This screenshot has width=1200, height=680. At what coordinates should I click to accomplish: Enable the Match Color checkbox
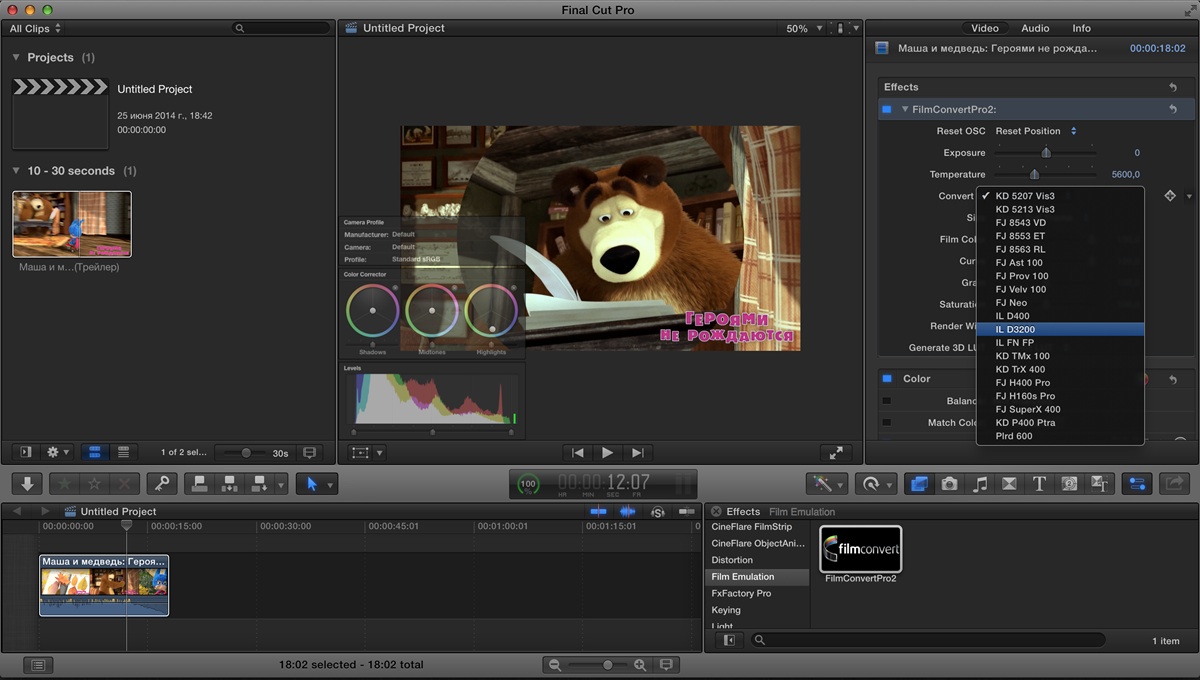(886, 422)
